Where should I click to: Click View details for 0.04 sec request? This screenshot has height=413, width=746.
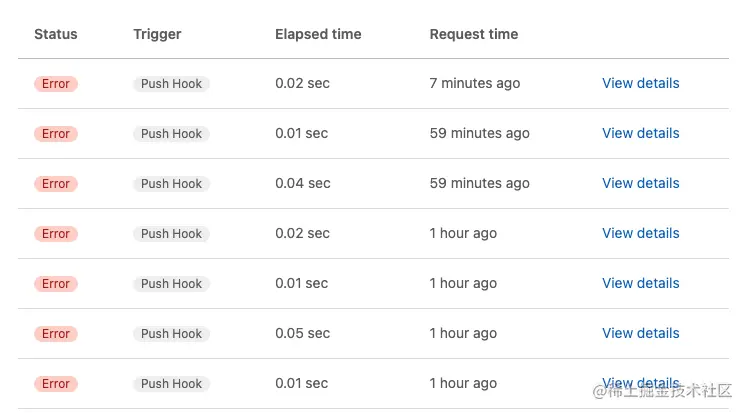click(640, 183)
